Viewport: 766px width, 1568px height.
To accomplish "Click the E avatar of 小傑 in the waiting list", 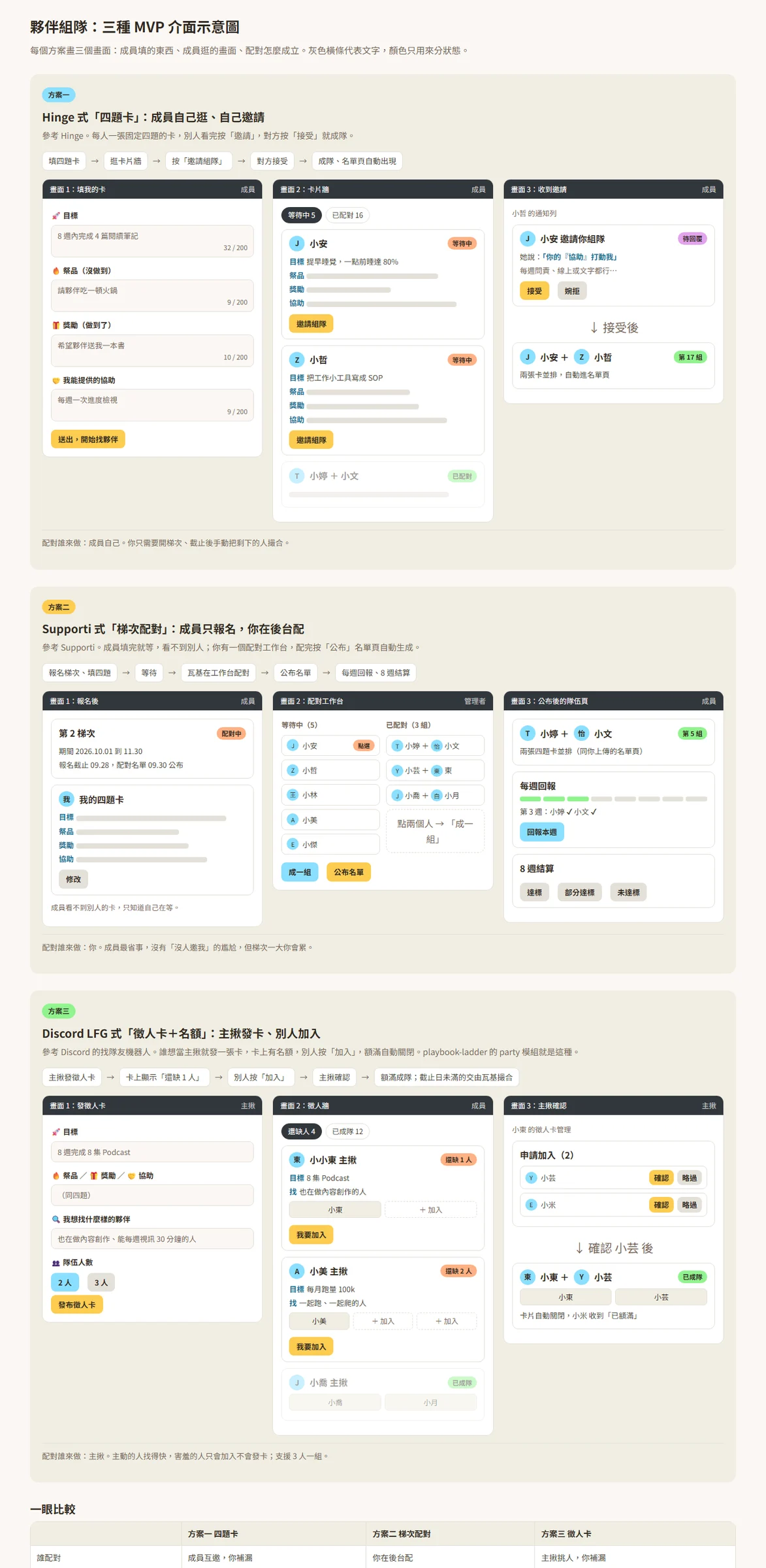I will [293, 844].
